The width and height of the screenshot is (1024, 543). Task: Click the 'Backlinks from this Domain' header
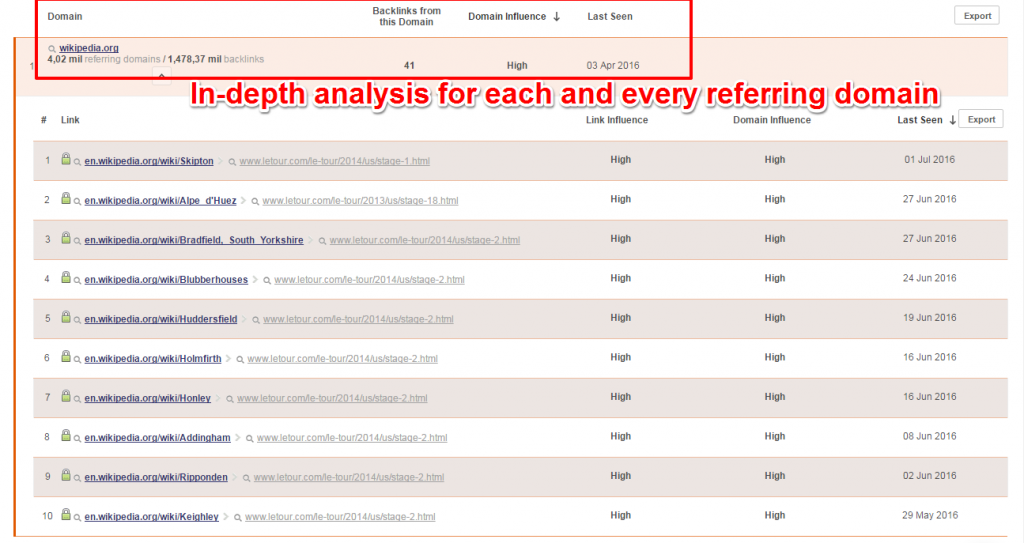tap(406, 16)
